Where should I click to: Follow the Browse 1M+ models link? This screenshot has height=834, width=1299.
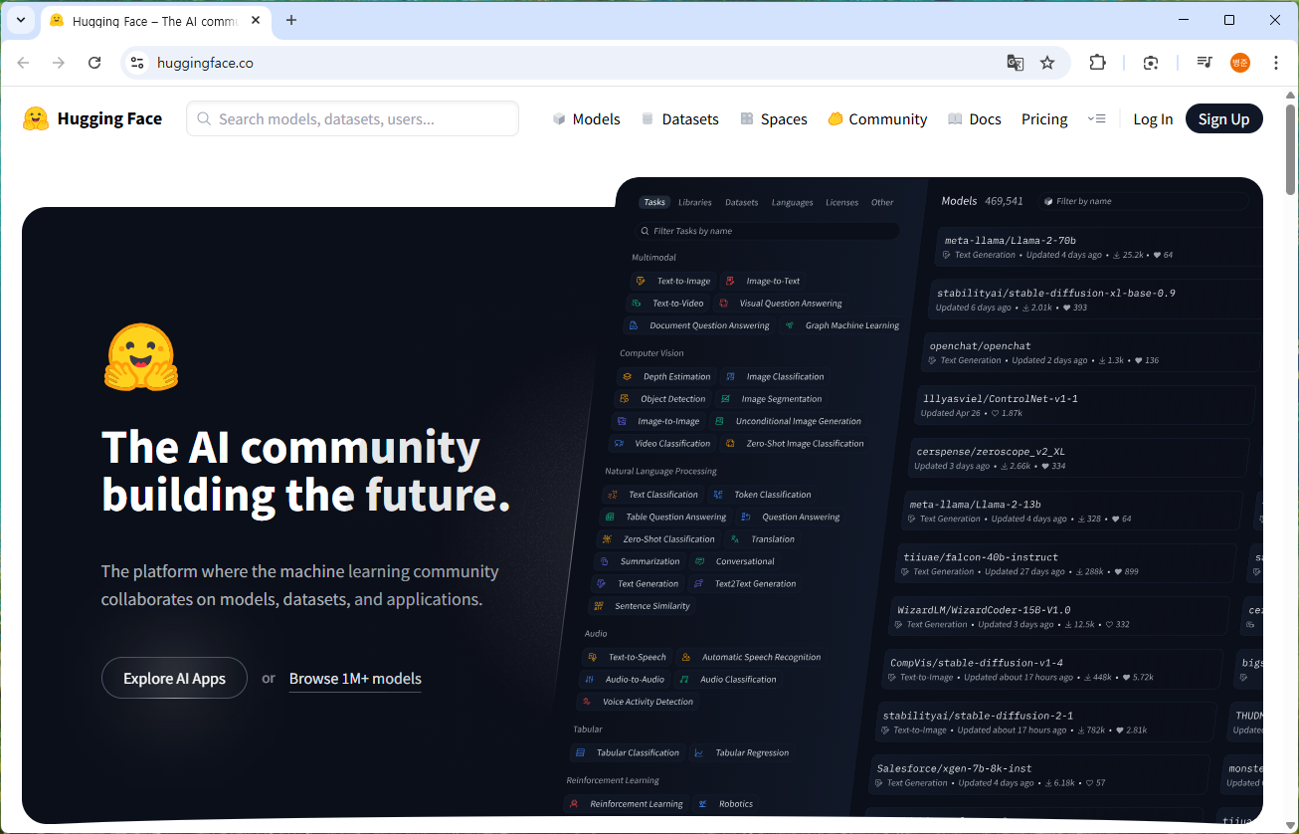pyautogui.click(x=355, y=678)
